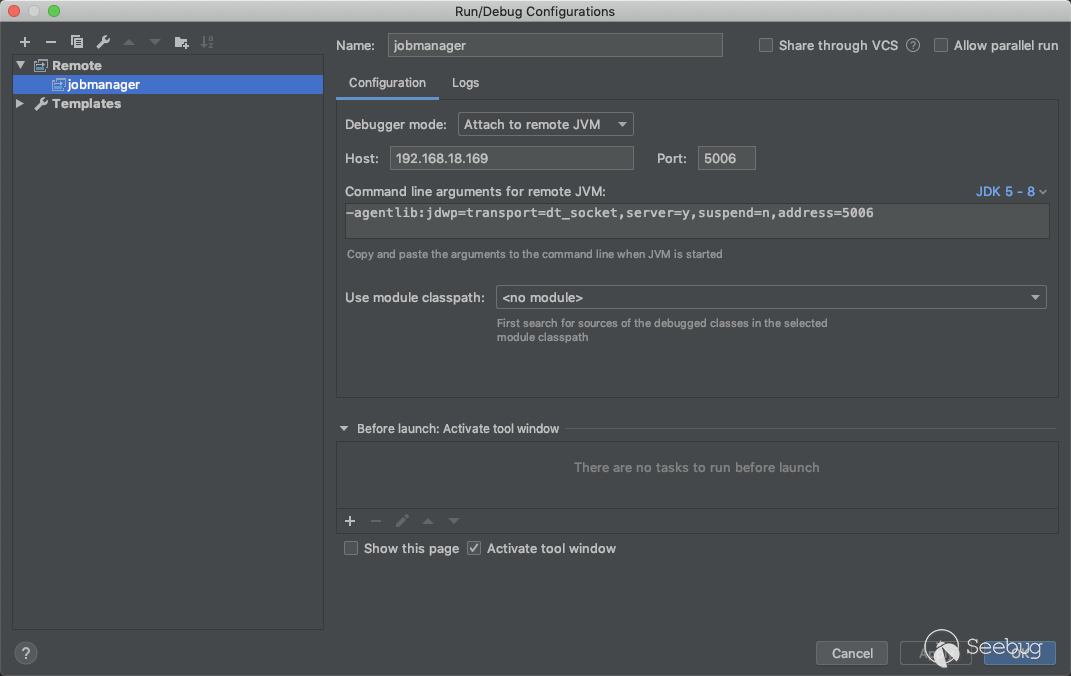1071x676 pixels.
Task: Enable Allow parallel run
Action: click(x=941, y=45)
